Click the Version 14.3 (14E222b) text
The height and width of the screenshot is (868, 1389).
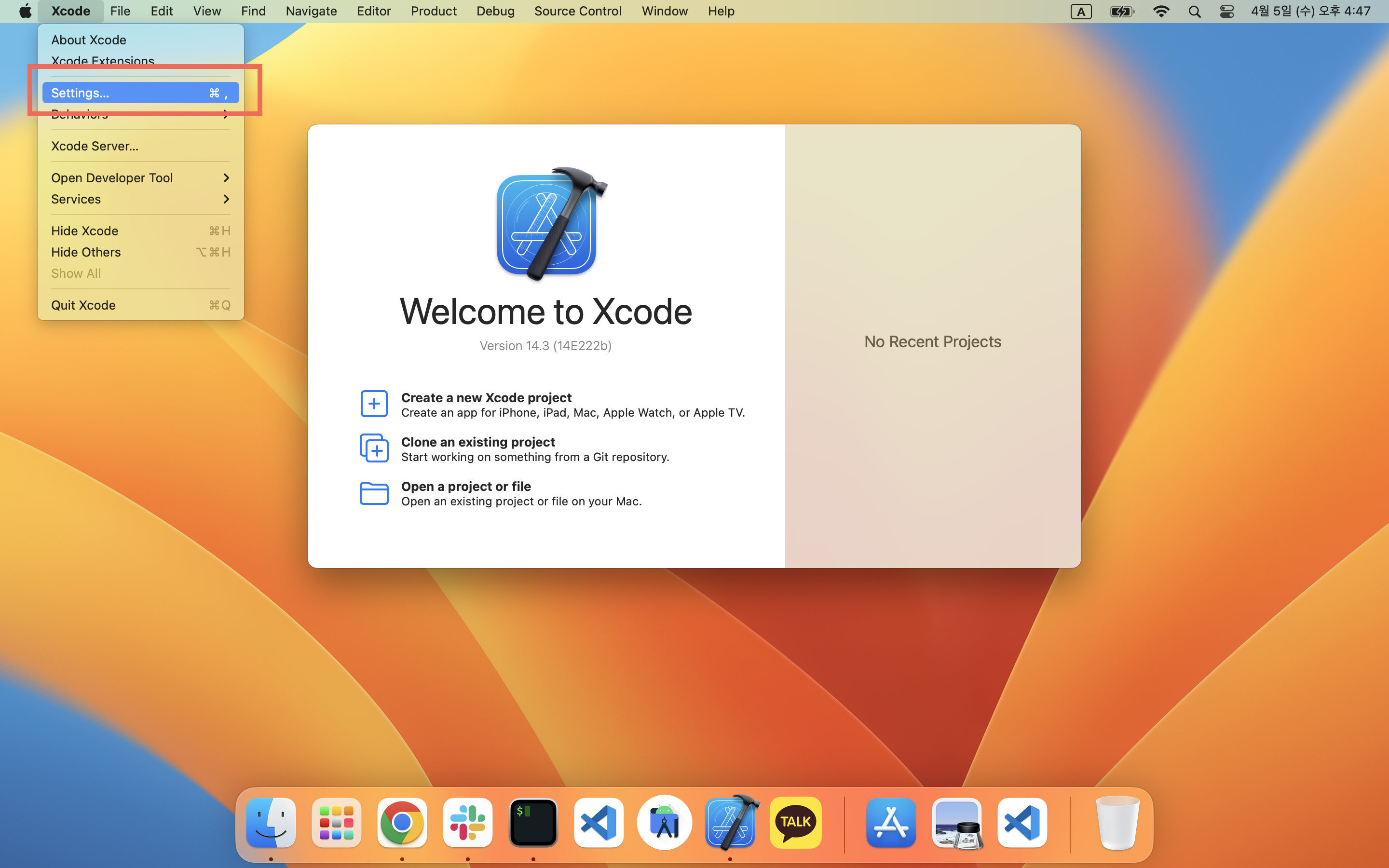click(545, 346)
